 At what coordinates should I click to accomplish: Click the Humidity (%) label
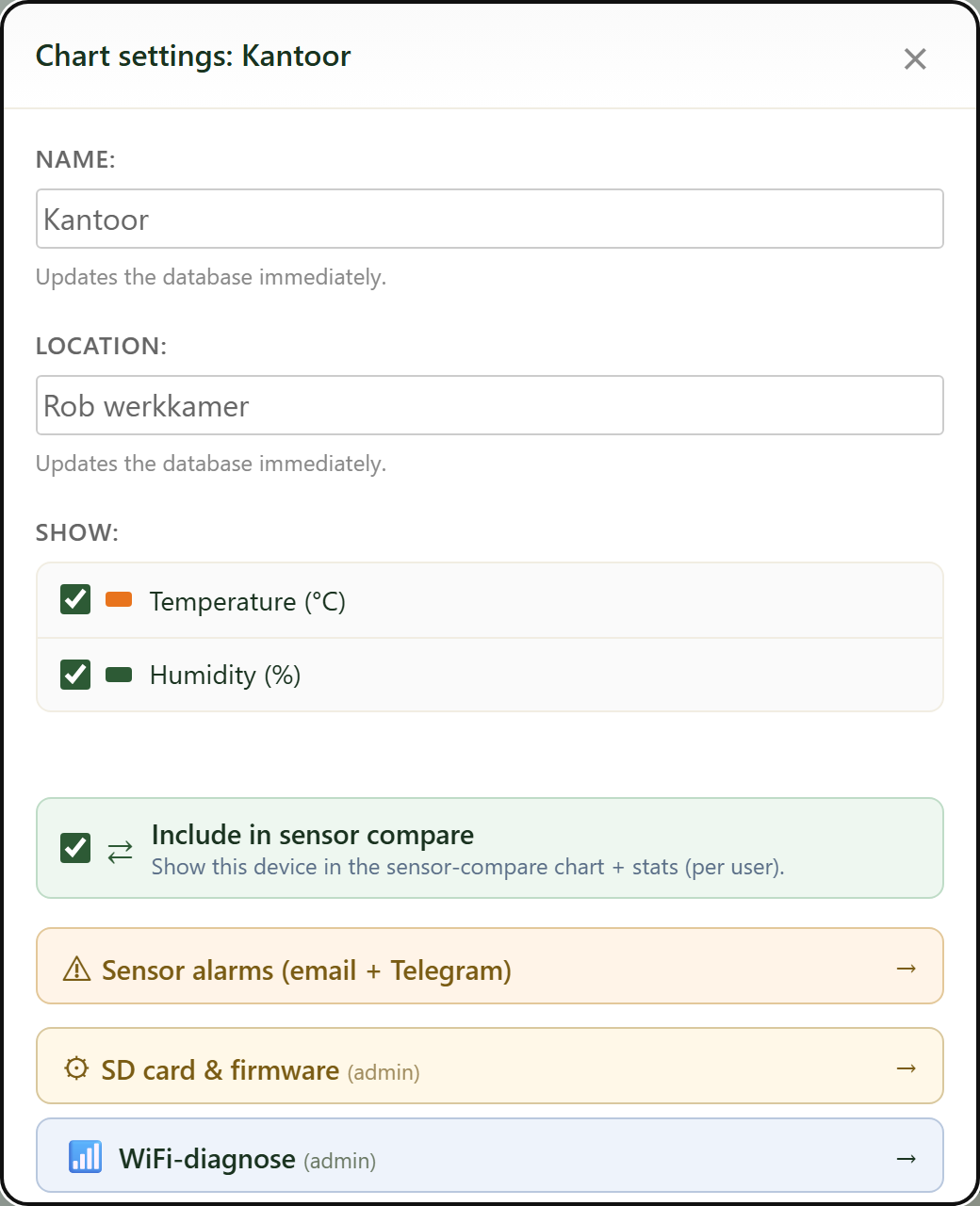pos(225,675)
